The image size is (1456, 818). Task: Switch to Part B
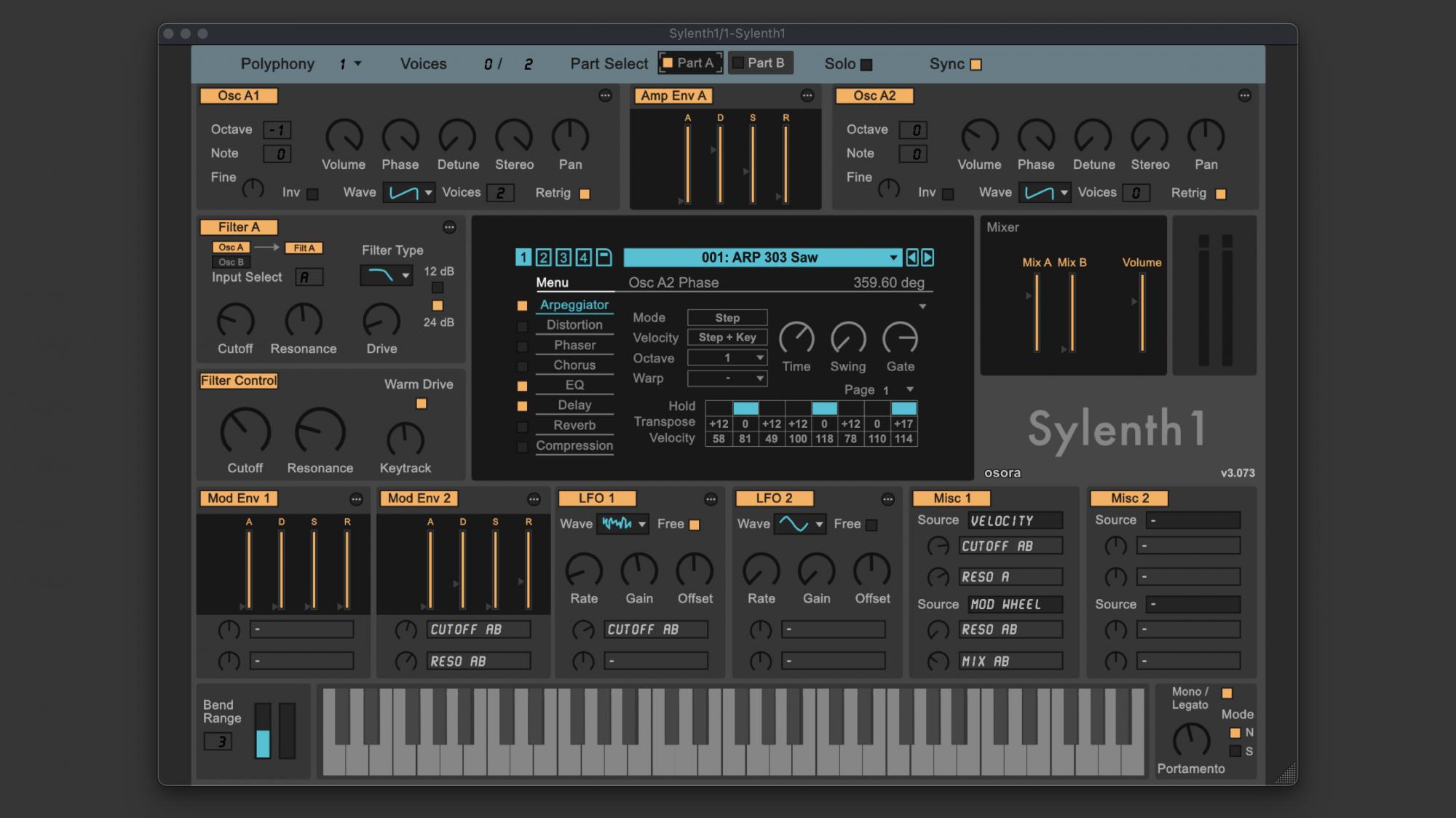point(760,63)
